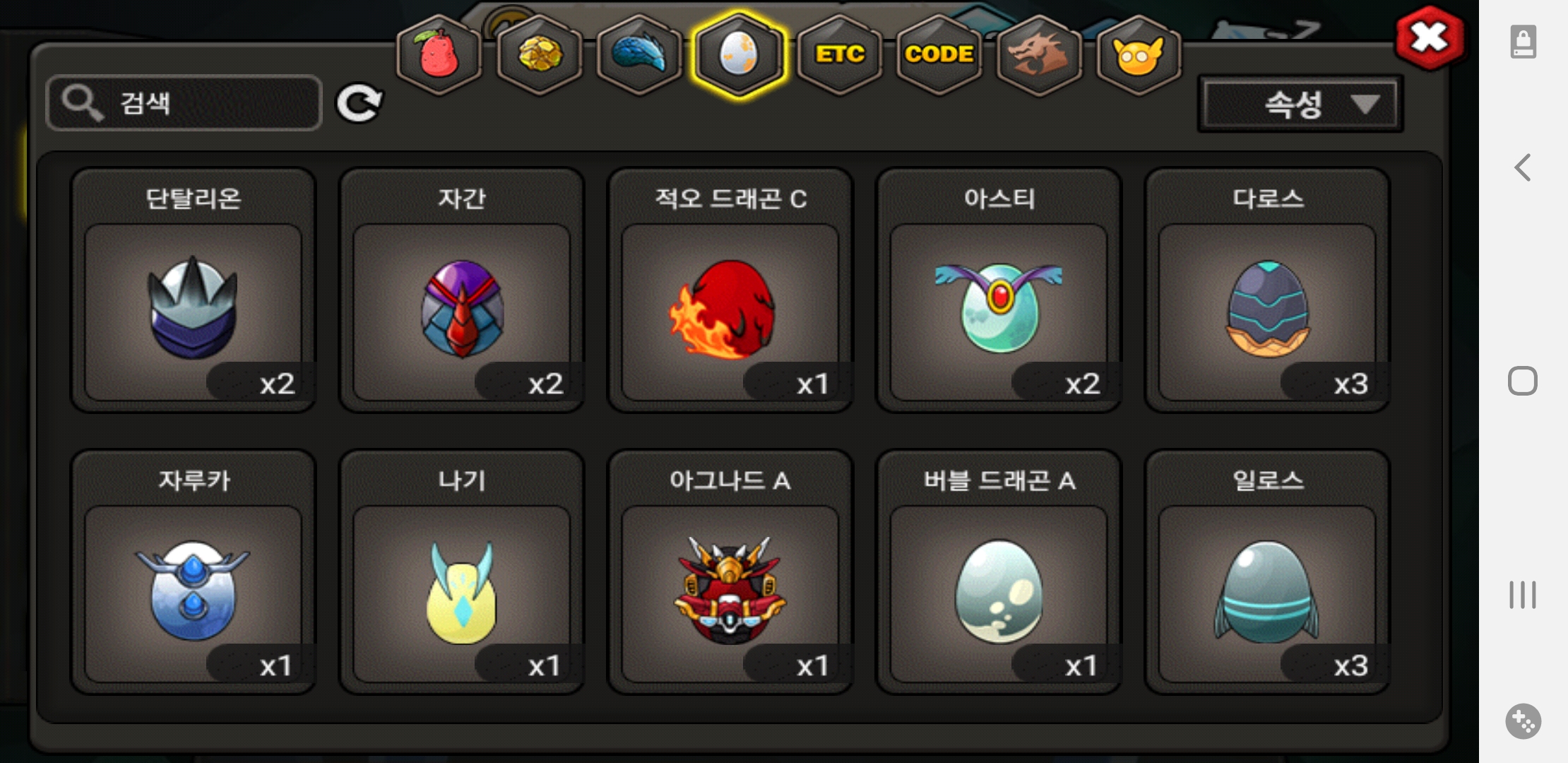Choose the 아스티 winged egg
The width and height of the screenshot is (1568, 763).
coord(998,290)
